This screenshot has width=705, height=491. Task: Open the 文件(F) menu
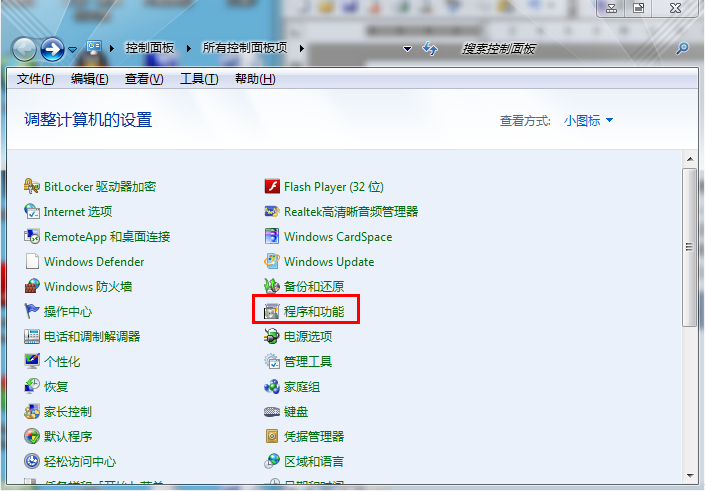(x=36, y=79)
